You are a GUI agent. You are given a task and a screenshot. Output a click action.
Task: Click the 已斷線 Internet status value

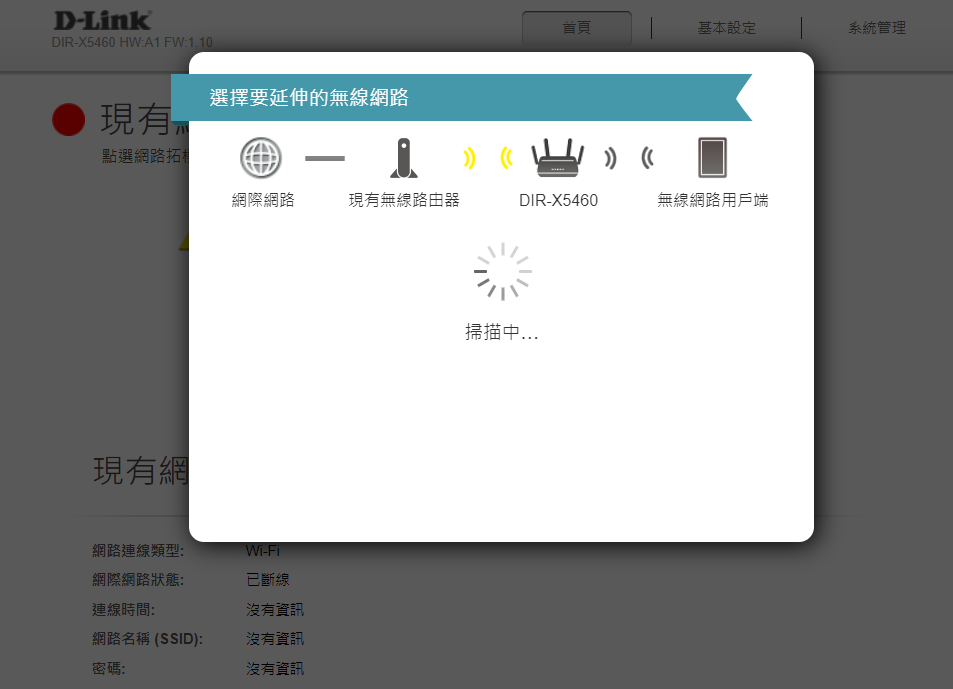tap(268, 580)
